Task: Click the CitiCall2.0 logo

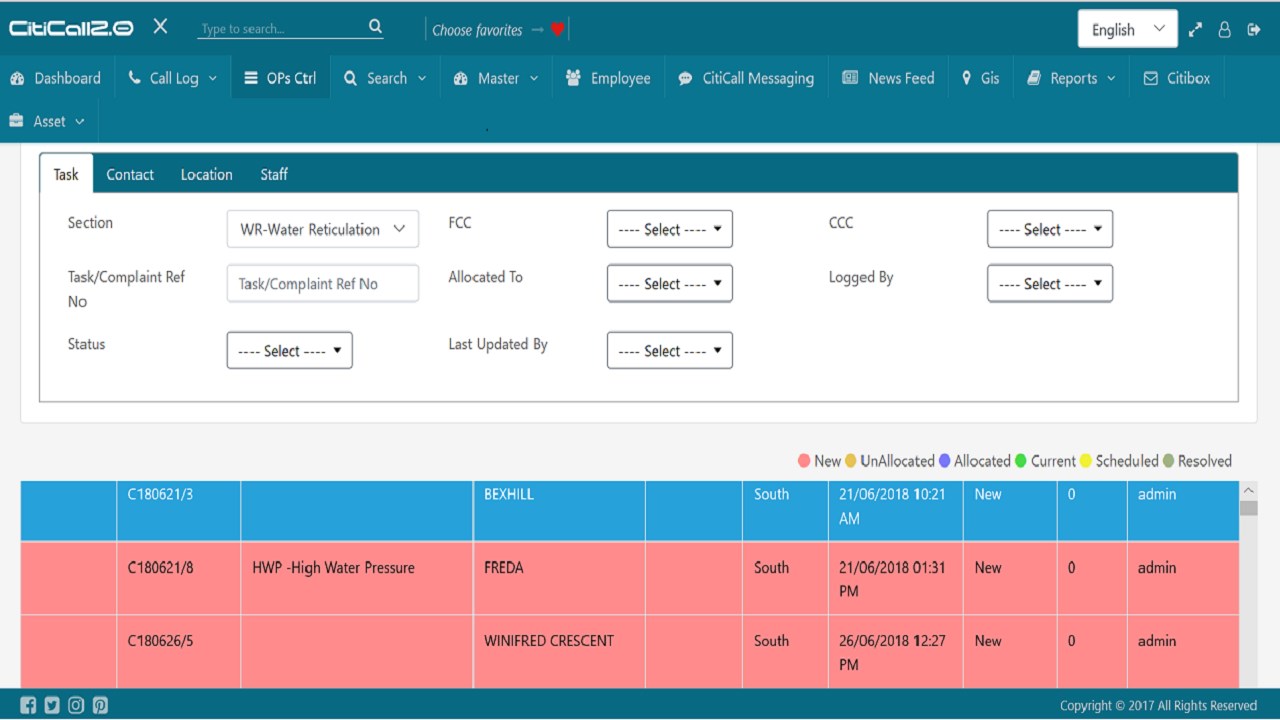Action: click(71, 28)
